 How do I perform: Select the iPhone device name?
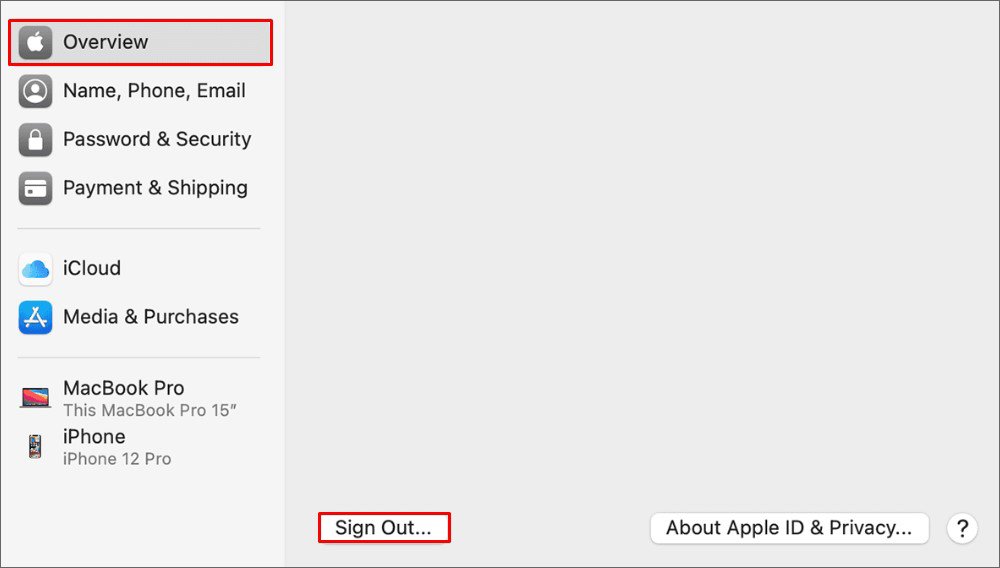[94, 437]
